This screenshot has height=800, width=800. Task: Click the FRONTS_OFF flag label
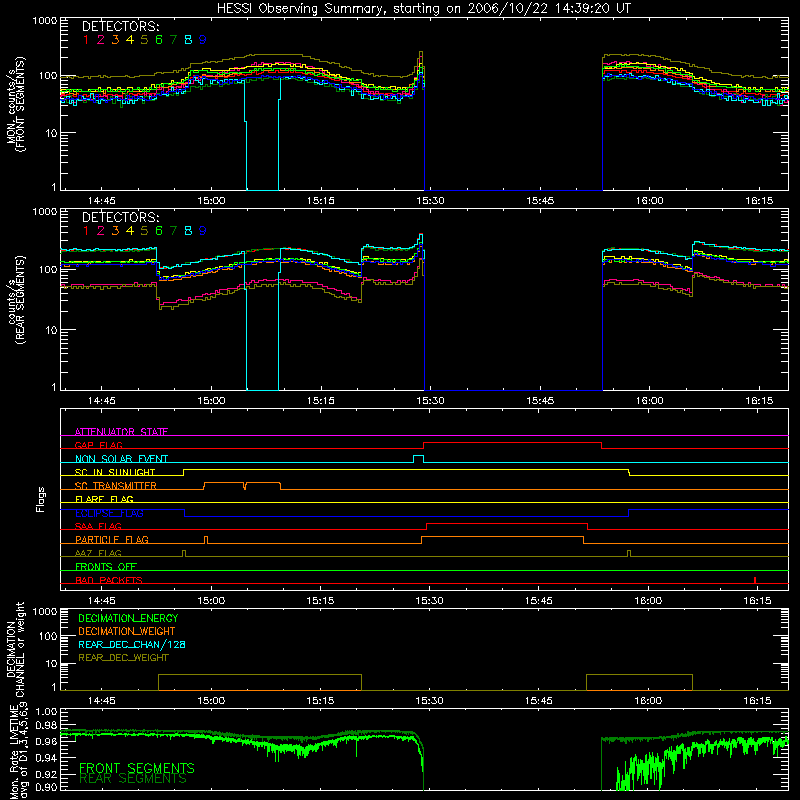click(106, 566)
